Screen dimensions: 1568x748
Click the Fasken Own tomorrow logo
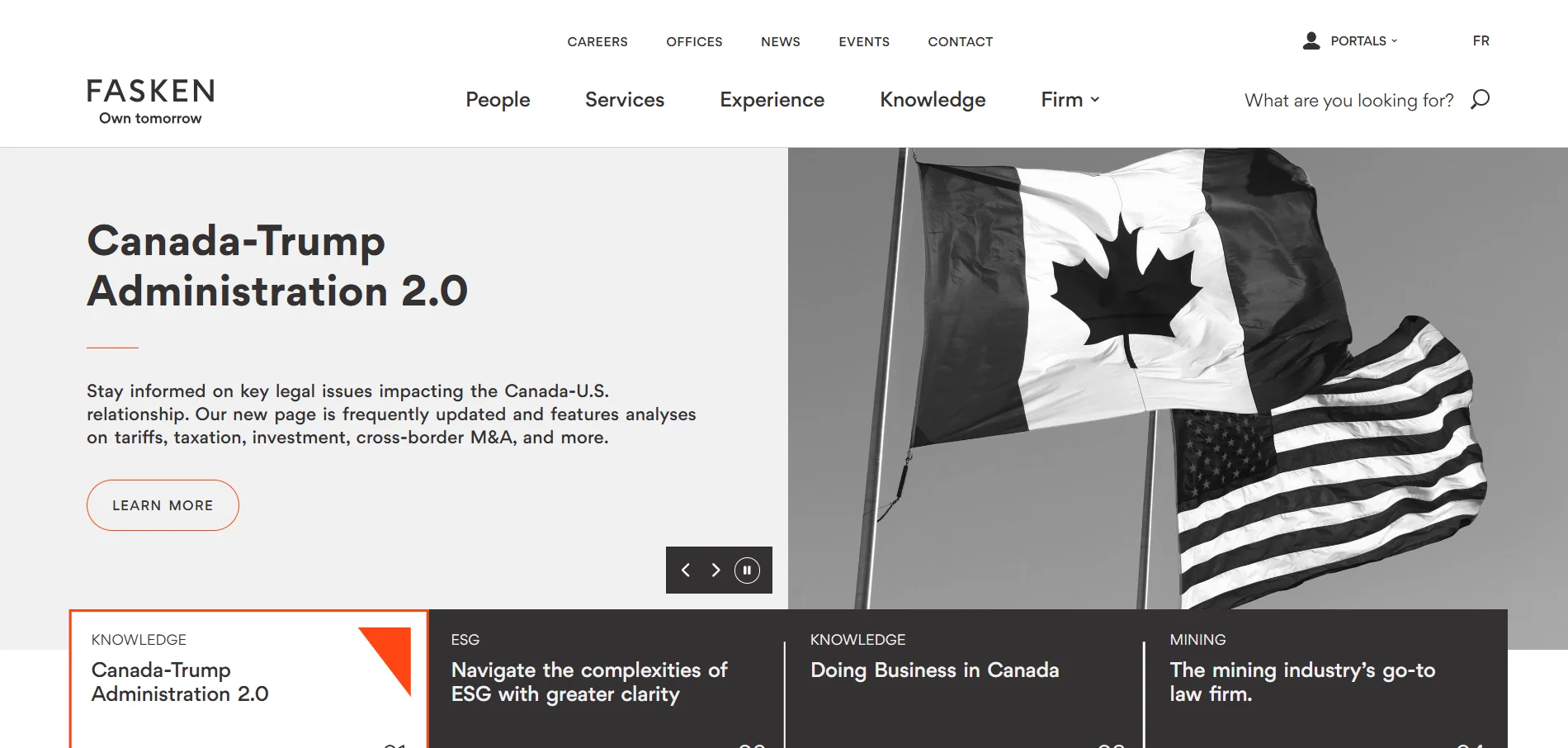click(x=151, y=102)
